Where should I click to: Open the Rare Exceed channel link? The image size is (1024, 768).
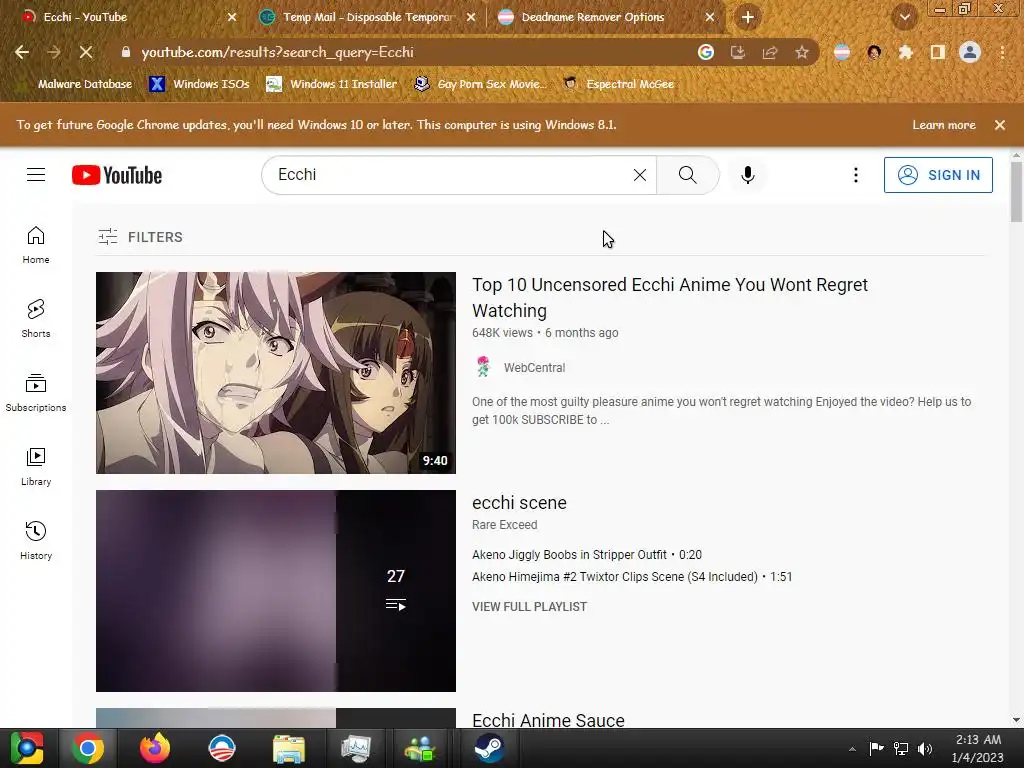[505, 525]
